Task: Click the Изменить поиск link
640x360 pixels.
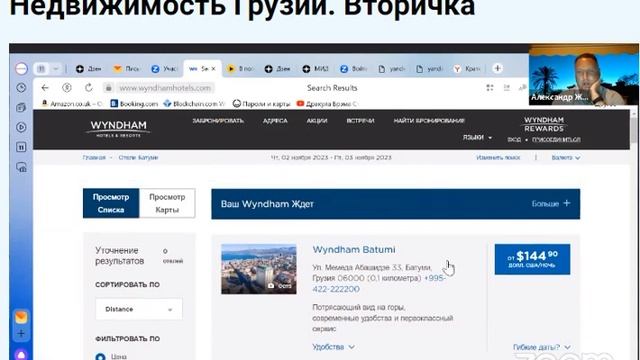Action: [498, 158]
